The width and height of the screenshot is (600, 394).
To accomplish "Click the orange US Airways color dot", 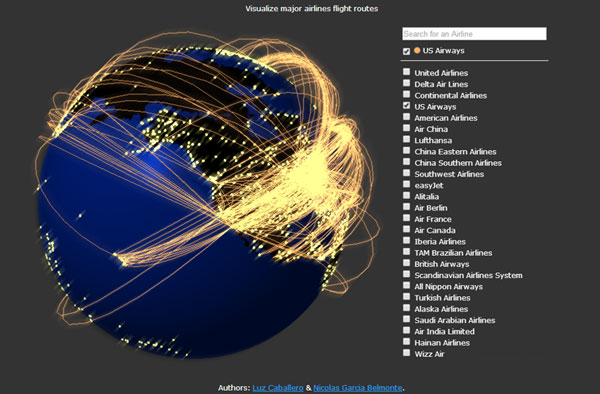I will click(417, 50).
